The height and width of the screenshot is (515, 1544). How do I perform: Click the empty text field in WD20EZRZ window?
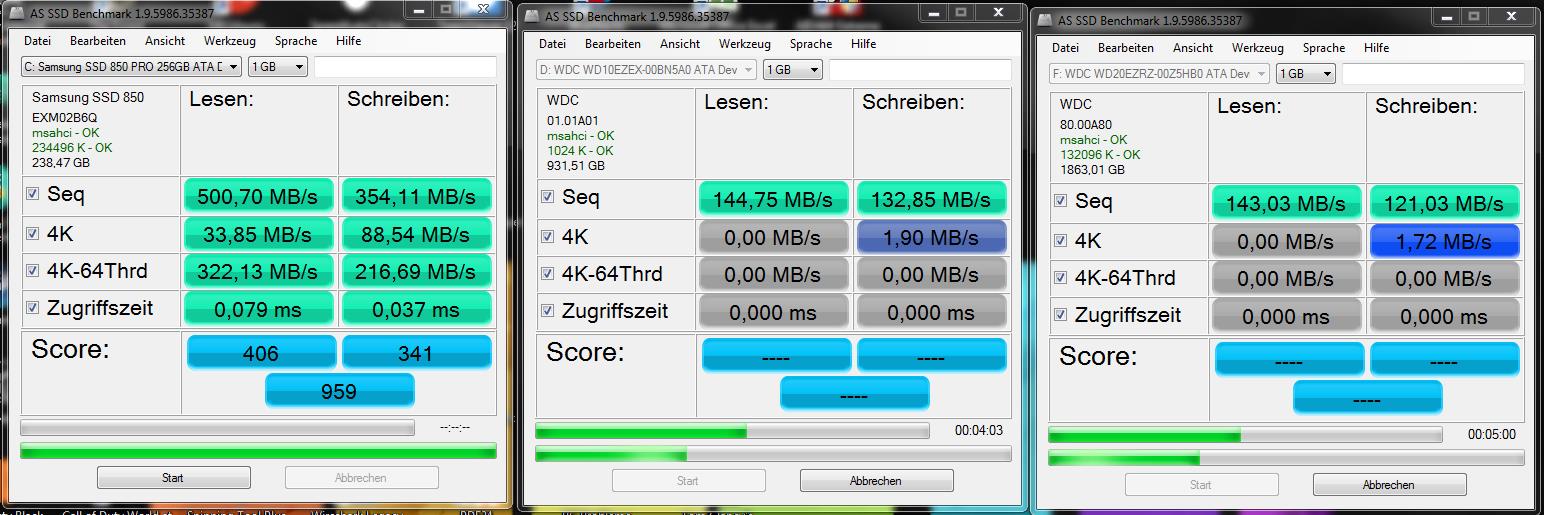(1433, 74)
